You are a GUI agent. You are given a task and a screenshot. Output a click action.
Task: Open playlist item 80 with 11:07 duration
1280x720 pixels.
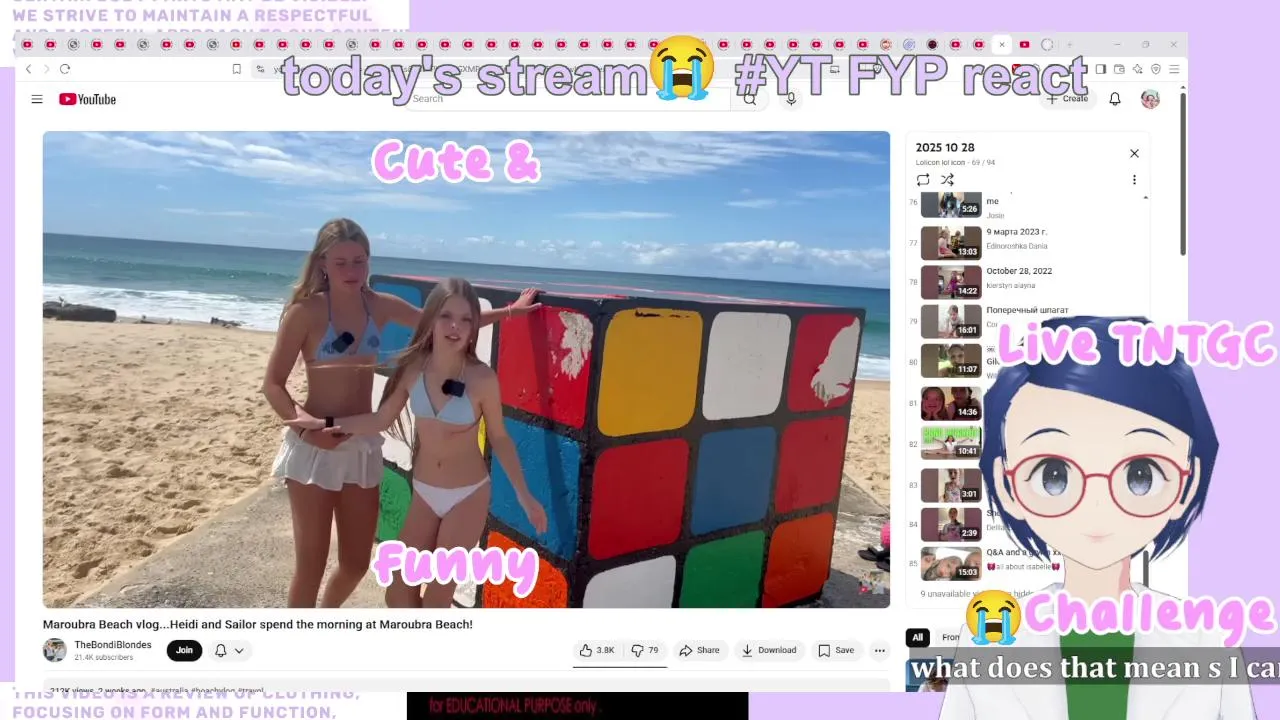click(x=950, y=361)
